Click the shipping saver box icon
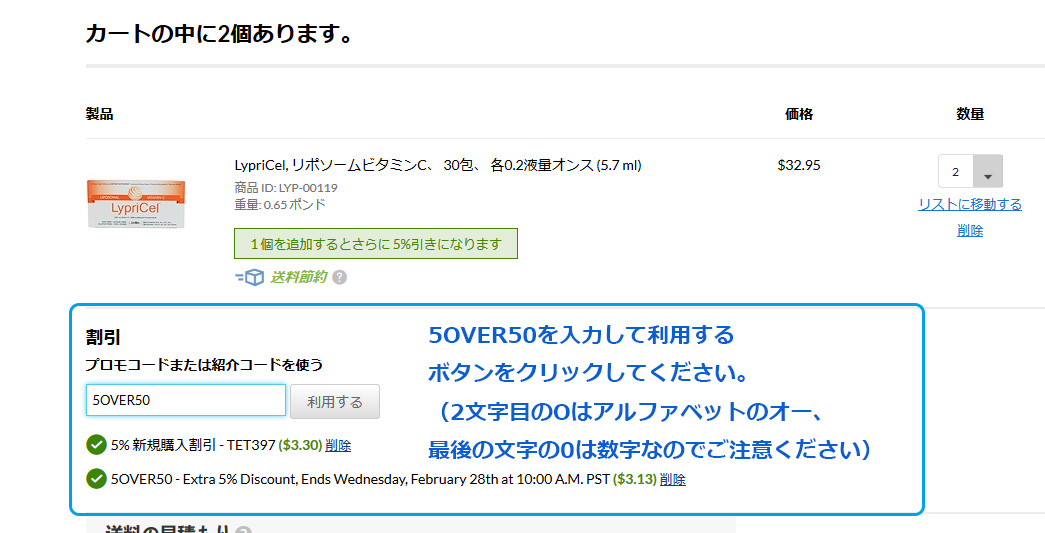The height and width of the screenshot is (533, 1045). pyautogui.click(x=249, y=277)
